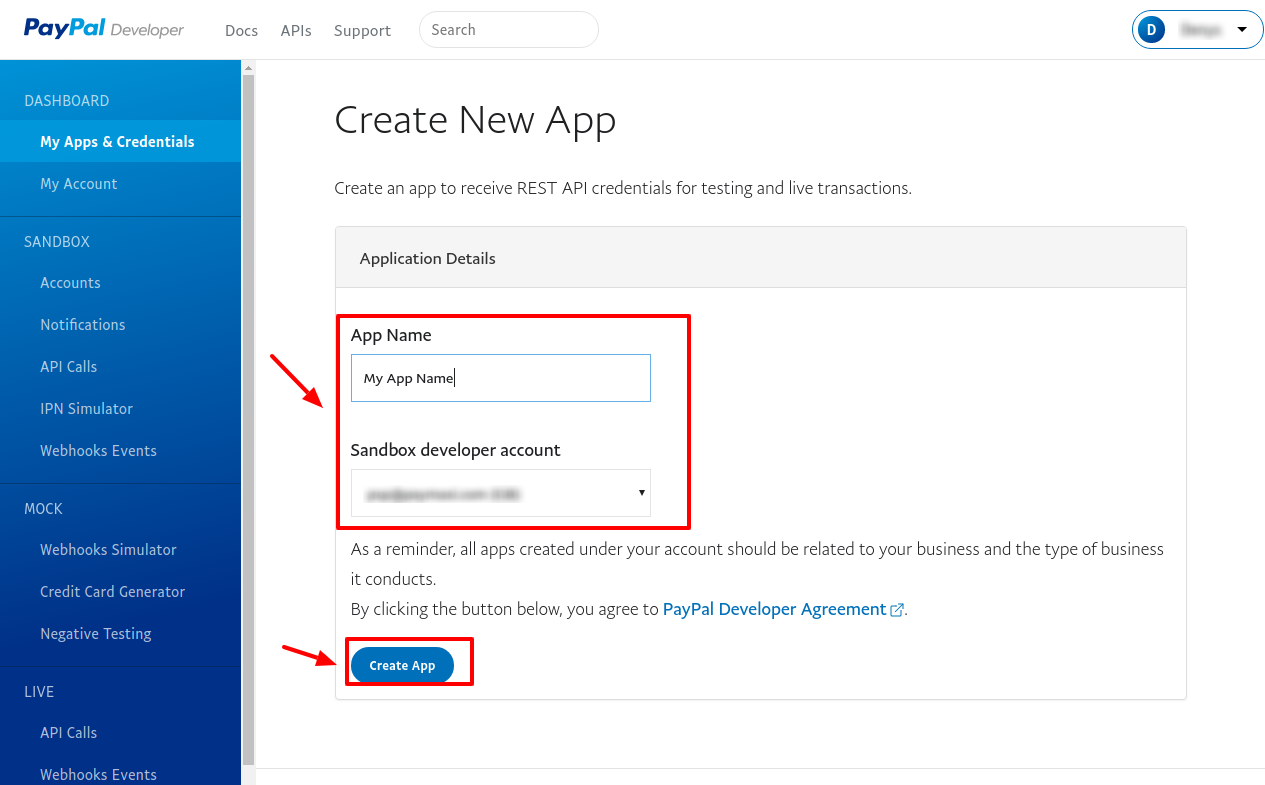
Task: Open the user account dropdown arrow
Action: 1242,30
